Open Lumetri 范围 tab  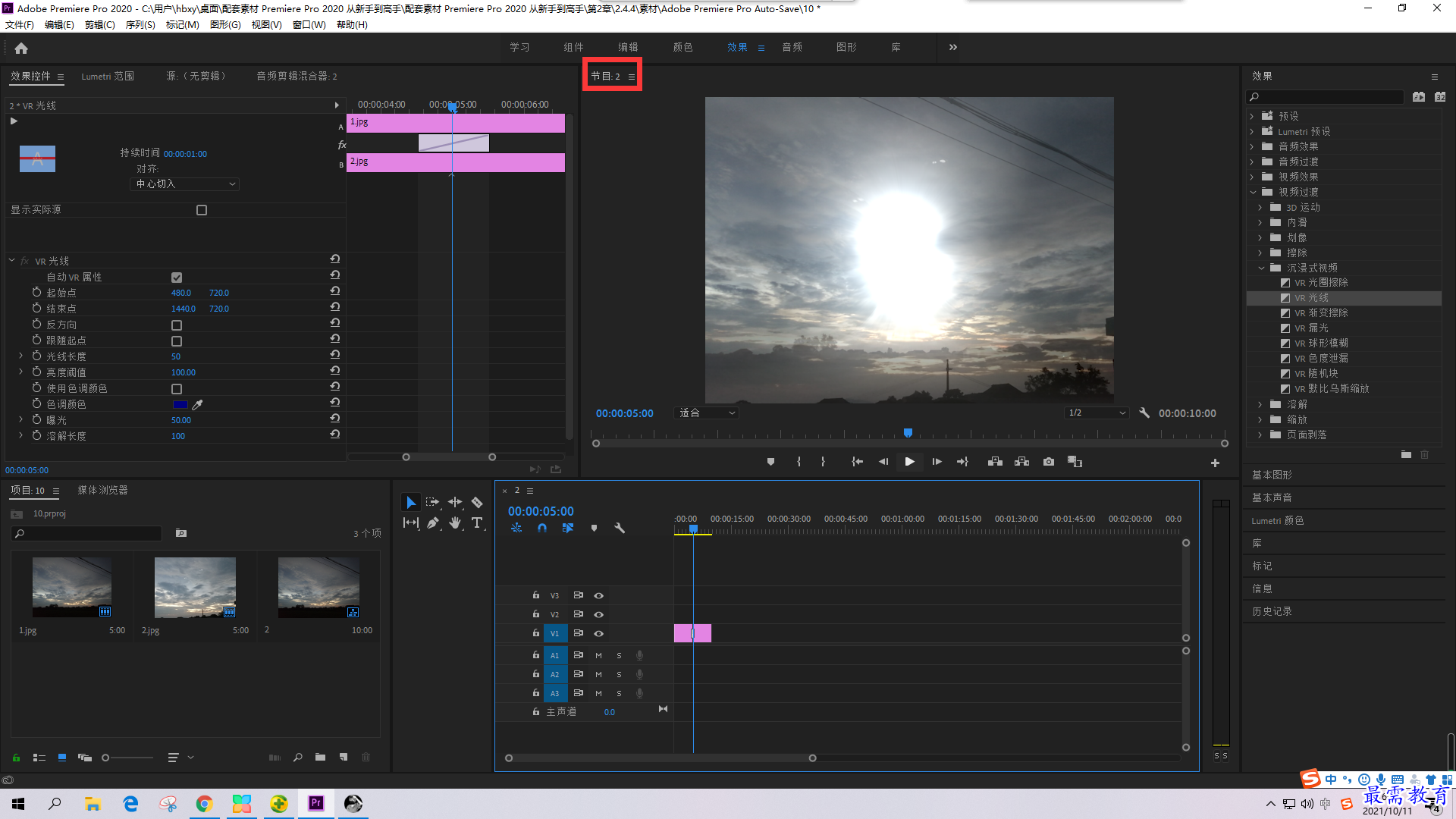[x=108, y=76]
